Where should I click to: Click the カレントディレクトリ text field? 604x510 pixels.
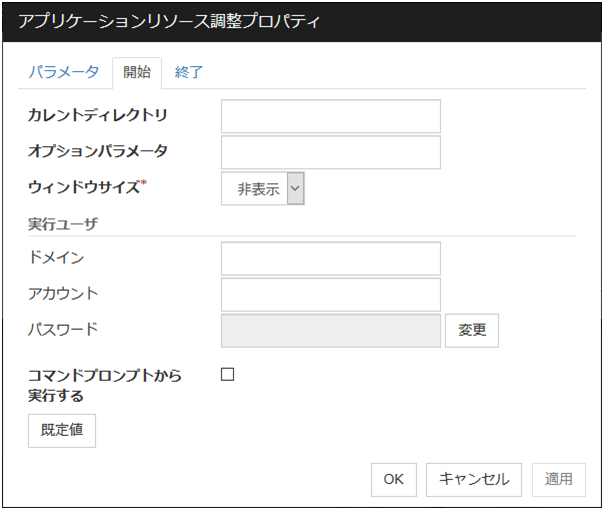(x=330, y=116)
